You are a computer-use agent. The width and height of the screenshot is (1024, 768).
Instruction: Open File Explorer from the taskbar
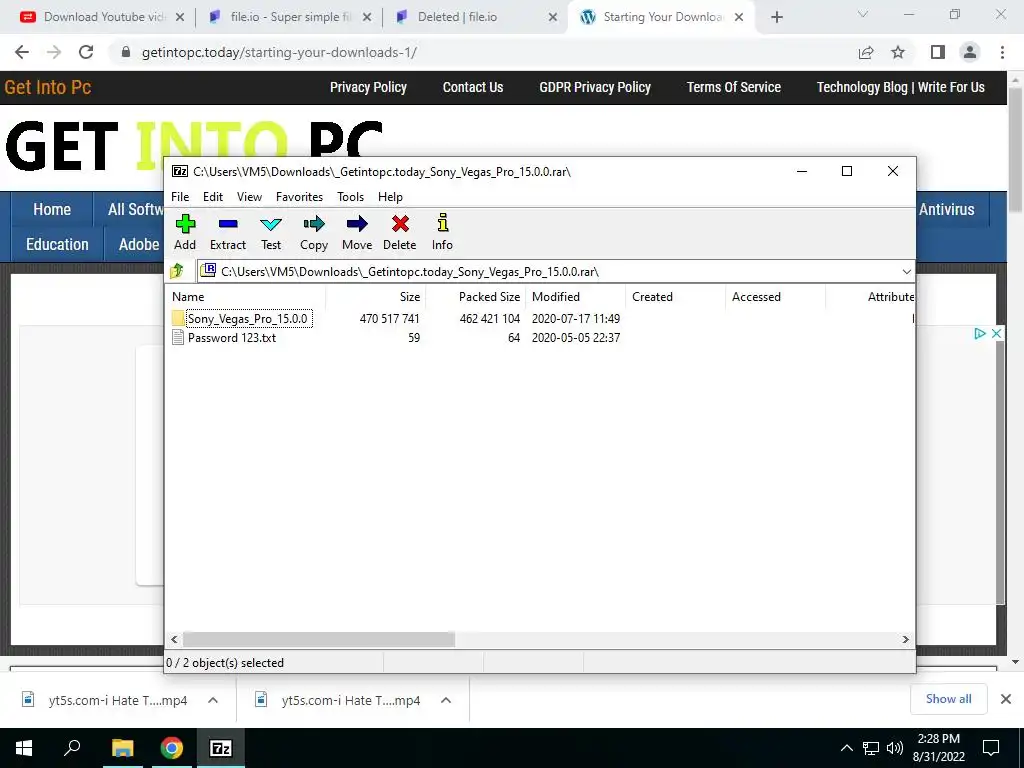pos(122,748)
